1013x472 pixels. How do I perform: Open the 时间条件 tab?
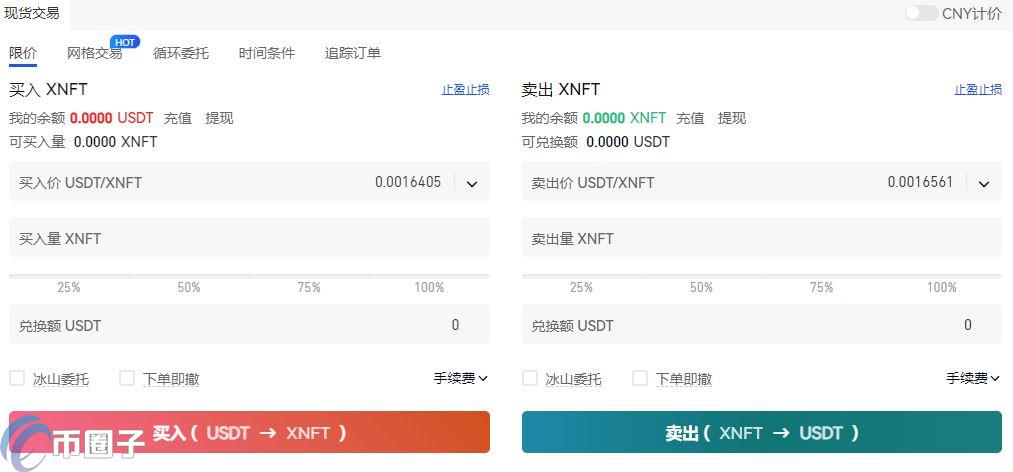[267, 53]
